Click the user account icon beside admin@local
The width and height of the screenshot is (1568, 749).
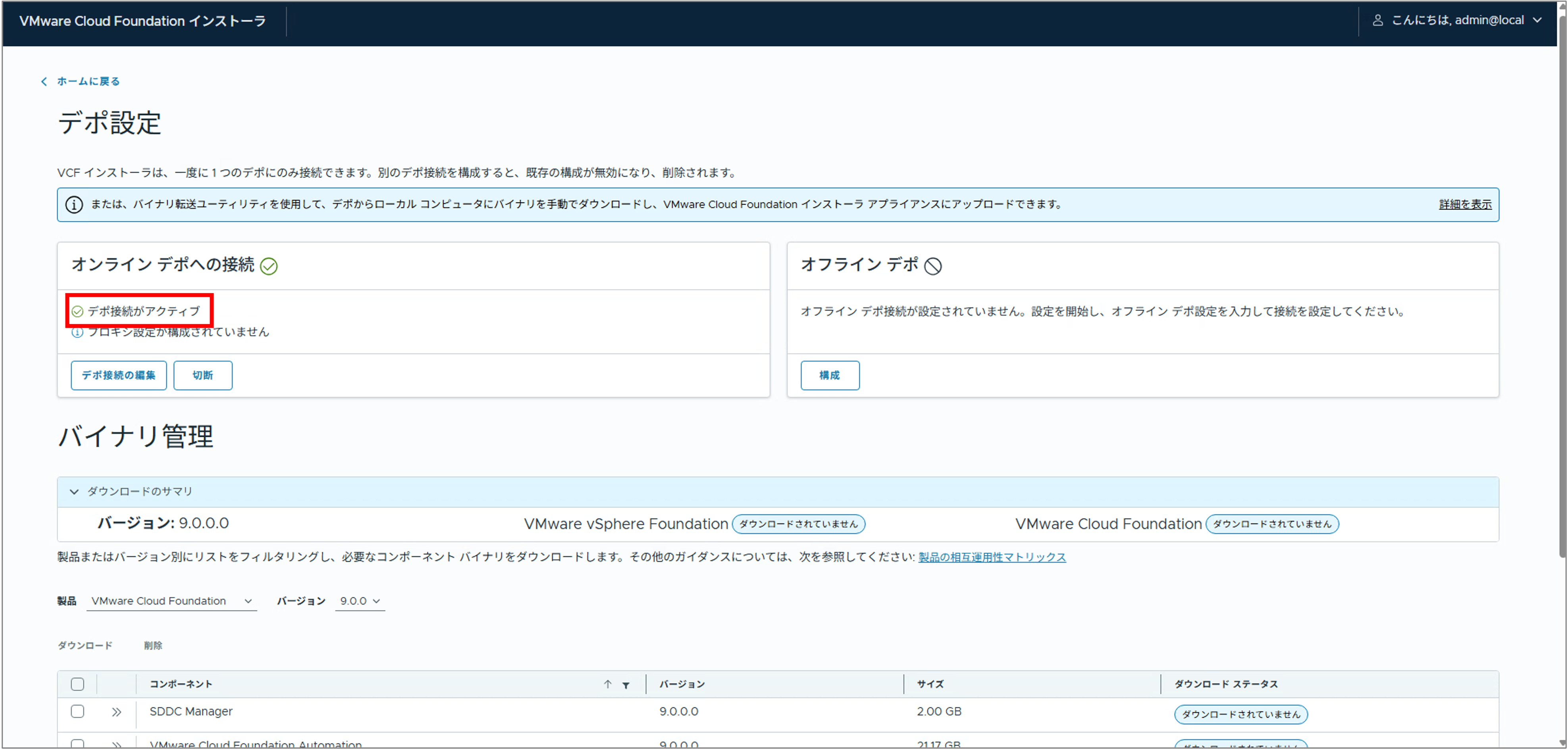pyautogui.click(x=1377, y=20)
